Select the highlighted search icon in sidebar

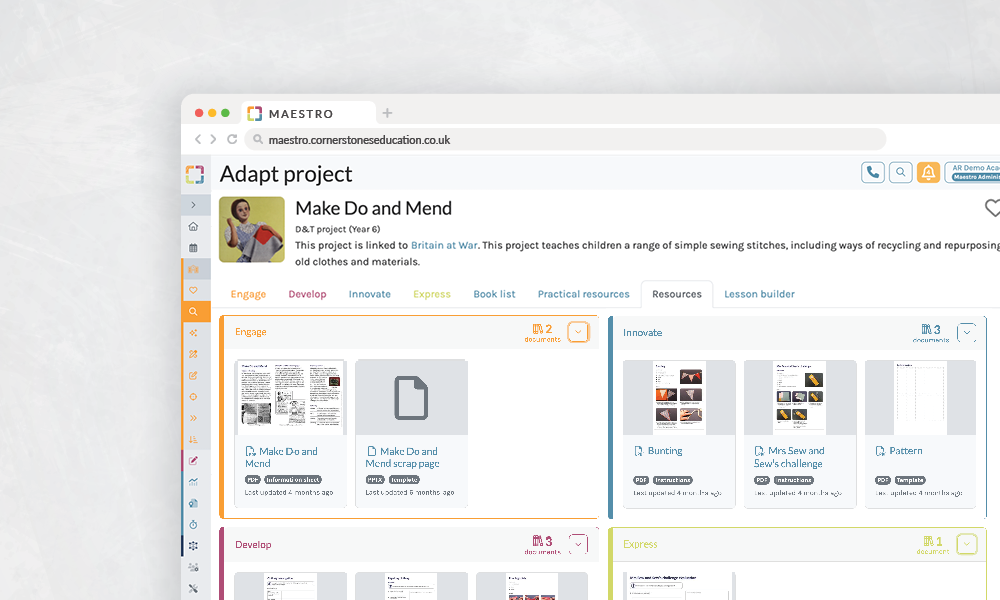coord(193,312)
